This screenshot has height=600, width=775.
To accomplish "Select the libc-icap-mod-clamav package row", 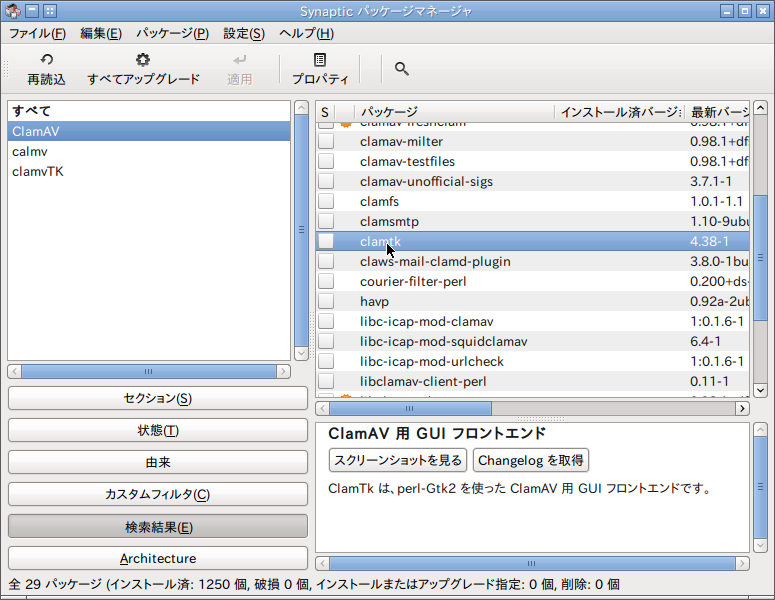I will coord(533,321).
